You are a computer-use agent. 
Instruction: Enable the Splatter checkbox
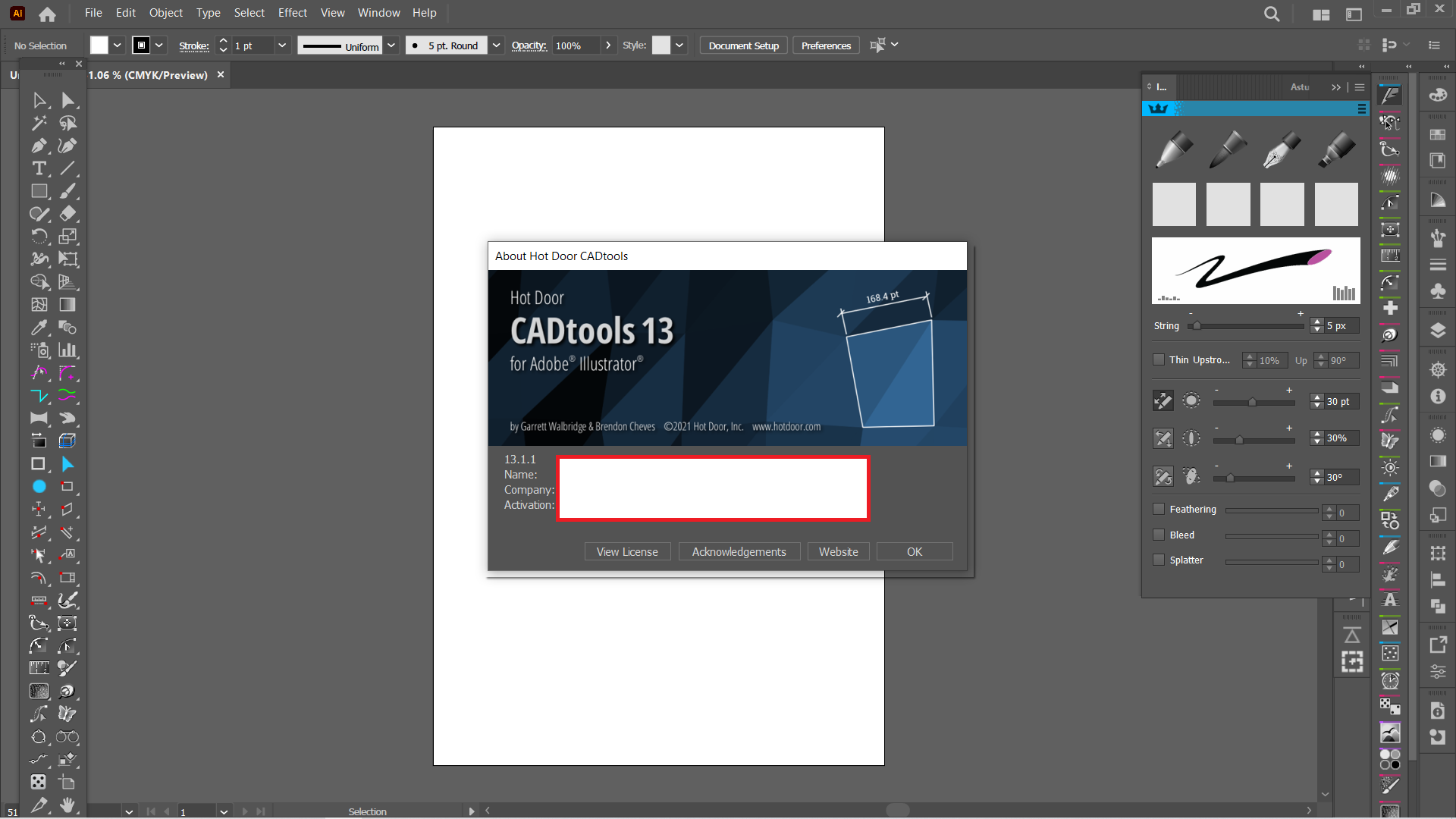[1159, 560]
